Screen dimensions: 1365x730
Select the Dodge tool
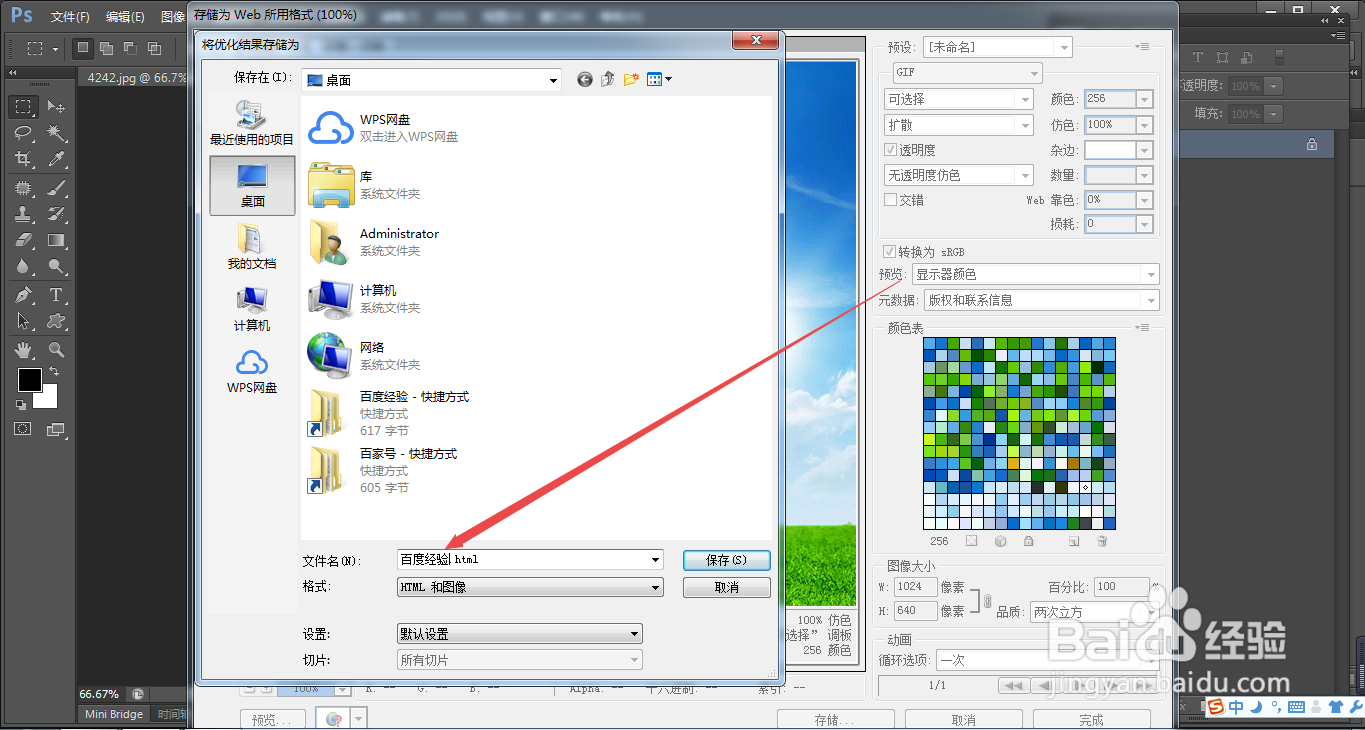pos(57,267)
